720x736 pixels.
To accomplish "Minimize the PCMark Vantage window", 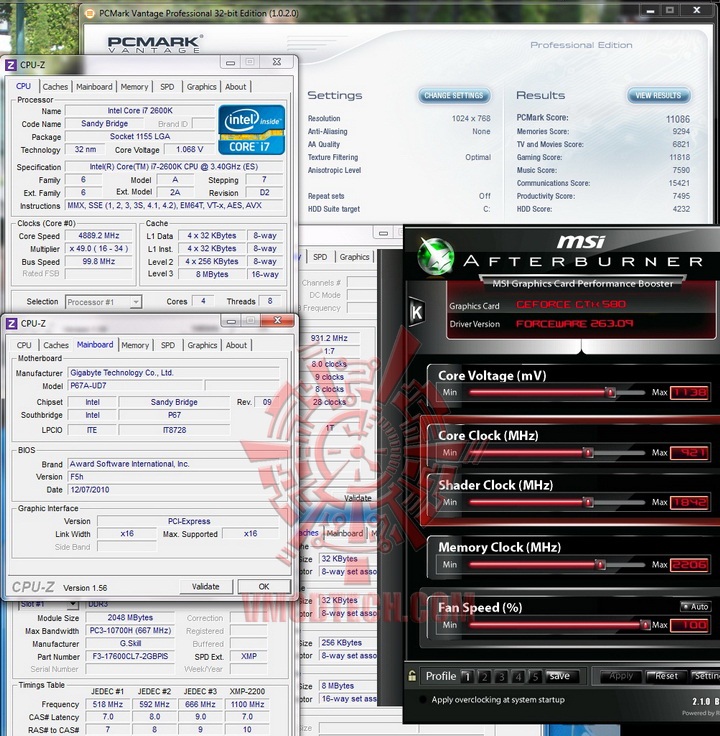I will 651,10.
